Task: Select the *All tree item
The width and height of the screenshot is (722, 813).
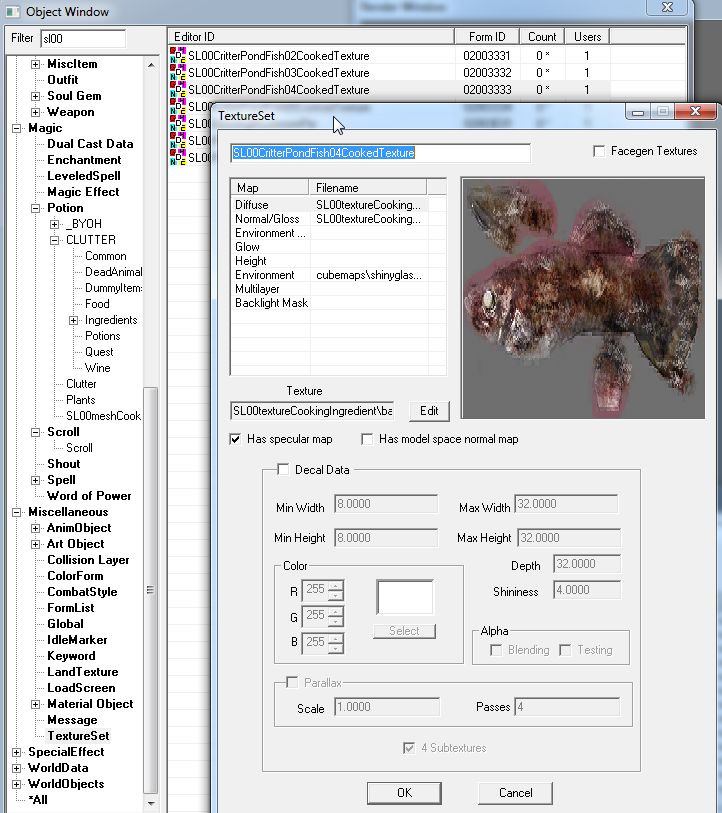Action: coord(38,800)
